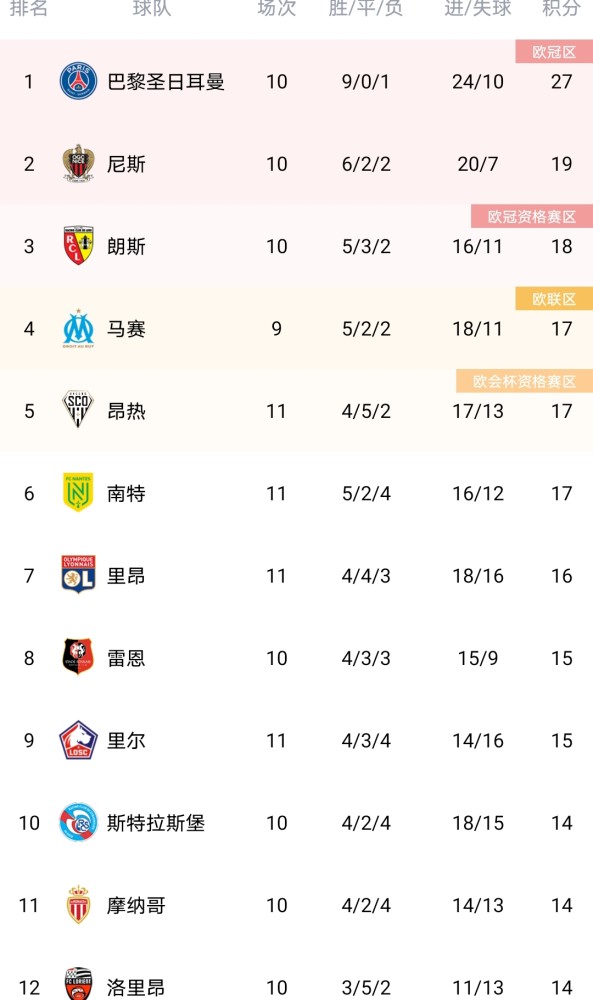The height and width of the screenshot is (1000, 593).
Task: Open team page for 斯特拉斯堡
Action: click(x=156, y=823)
